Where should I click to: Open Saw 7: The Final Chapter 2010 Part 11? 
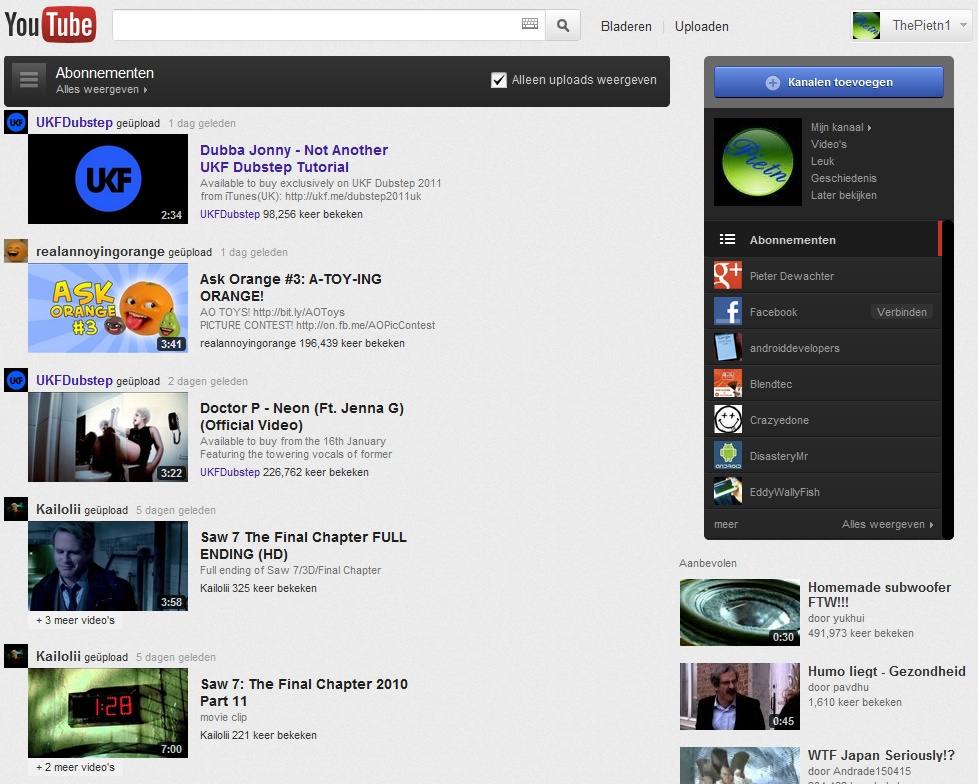(x=304, y=692)
